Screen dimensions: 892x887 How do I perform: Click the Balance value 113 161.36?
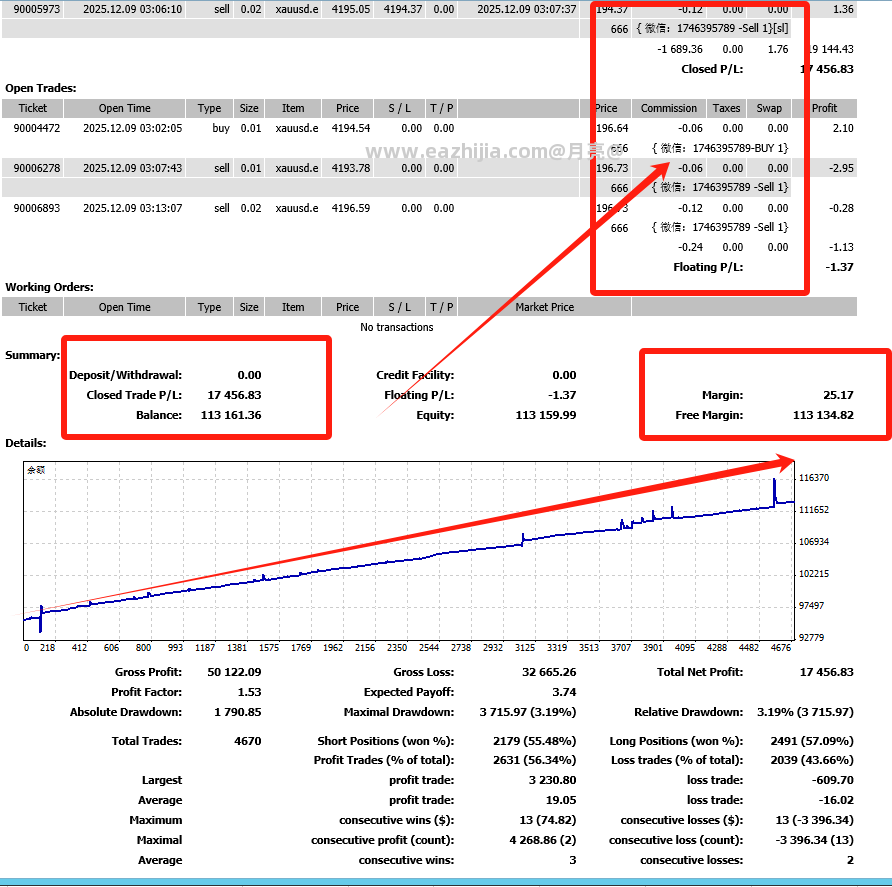click(x=231, y=415)
